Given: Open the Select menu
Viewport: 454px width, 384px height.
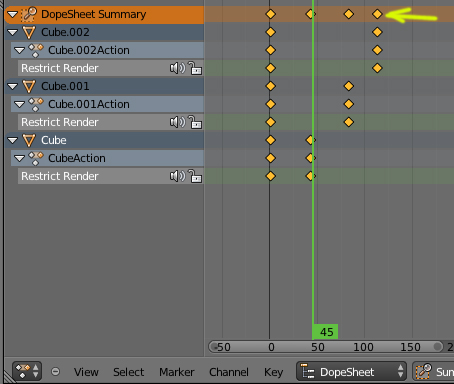Looking at the screenshot, I should pyautogui.click(x=128, y=372).
